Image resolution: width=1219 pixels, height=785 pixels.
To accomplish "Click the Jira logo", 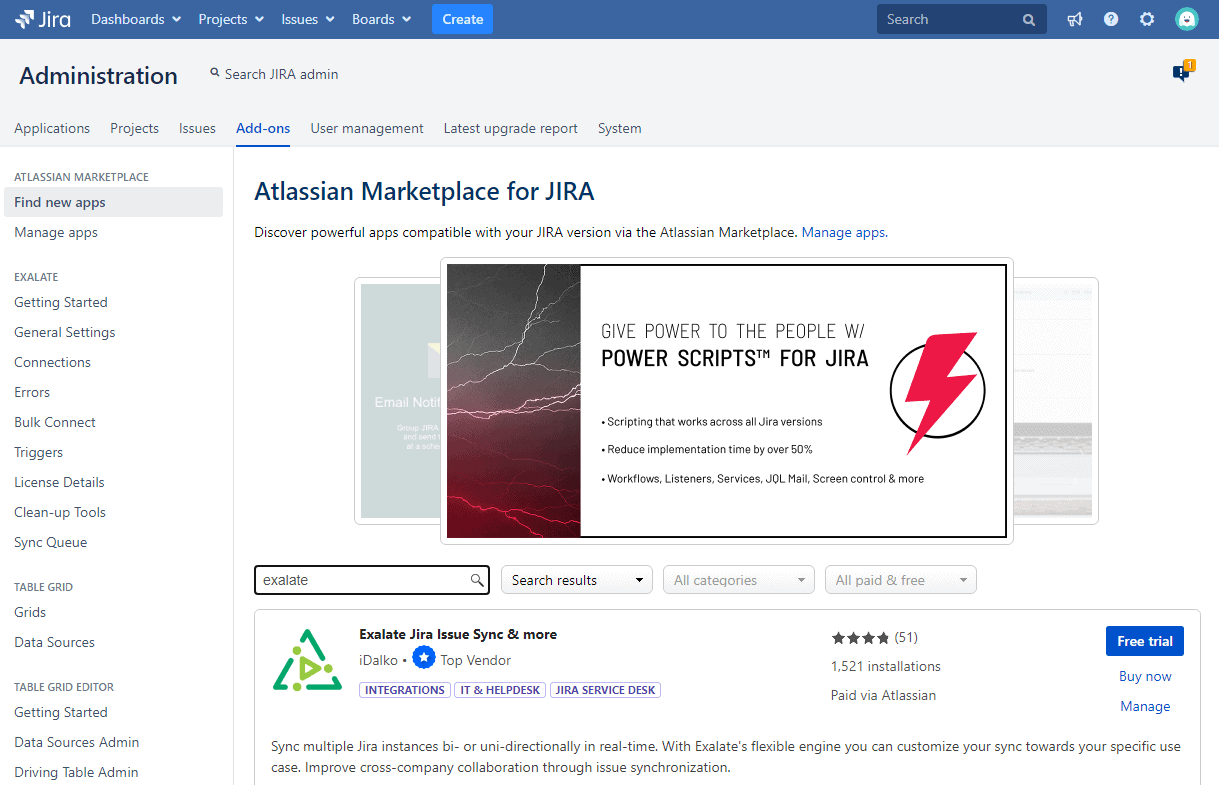I will pos(43,19).
